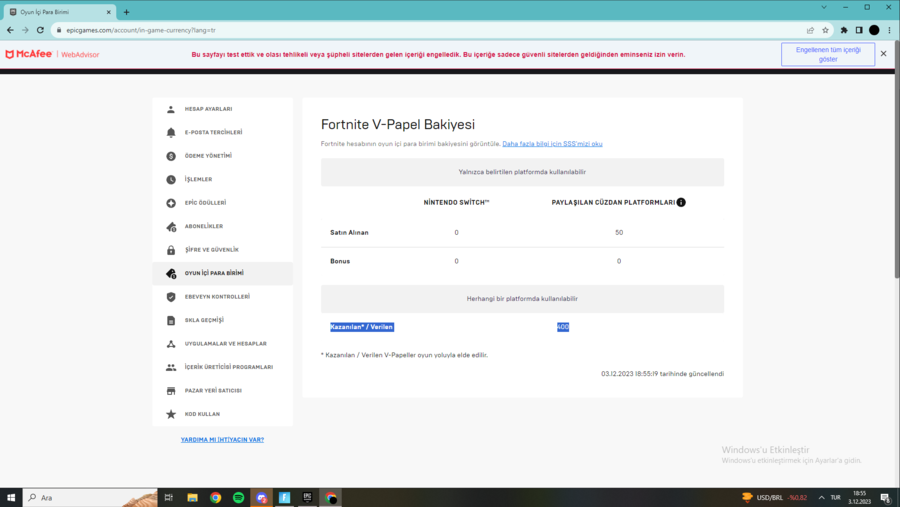Share this page icon in address bar
This screenshot has height=507, width=900.
click(x=810, y=30)
